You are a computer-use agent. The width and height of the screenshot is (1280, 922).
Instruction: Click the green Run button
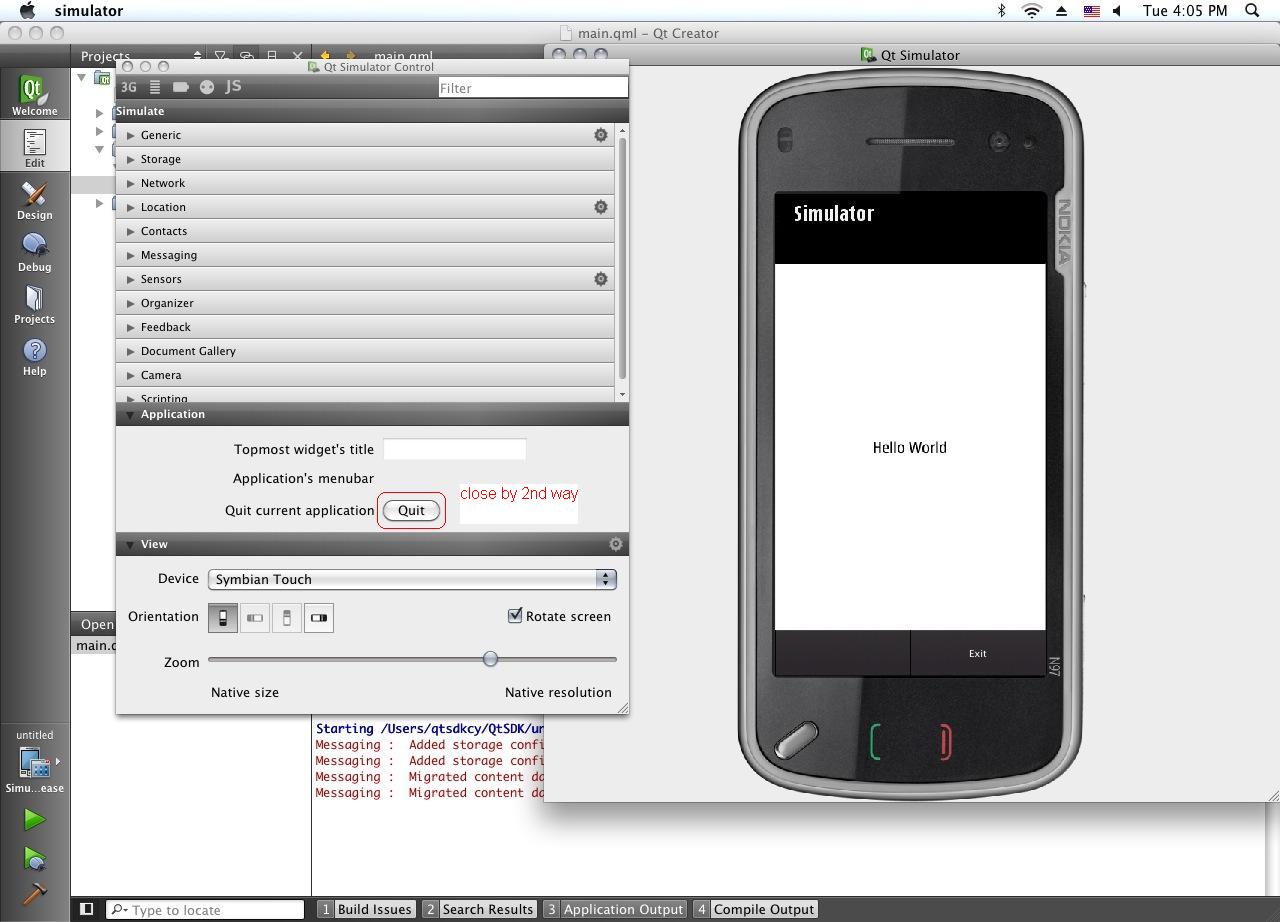34,819
